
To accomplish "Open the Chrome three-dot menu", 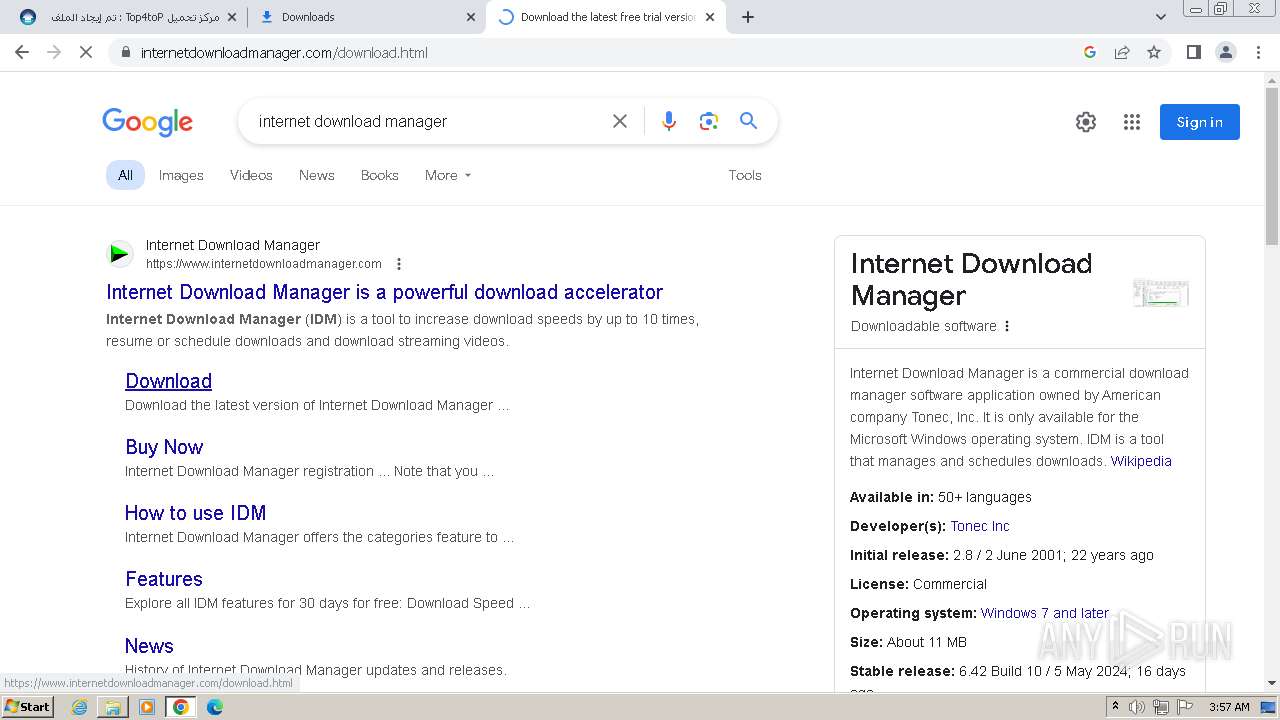I will pyautogui.click(x=1259, y=52).
